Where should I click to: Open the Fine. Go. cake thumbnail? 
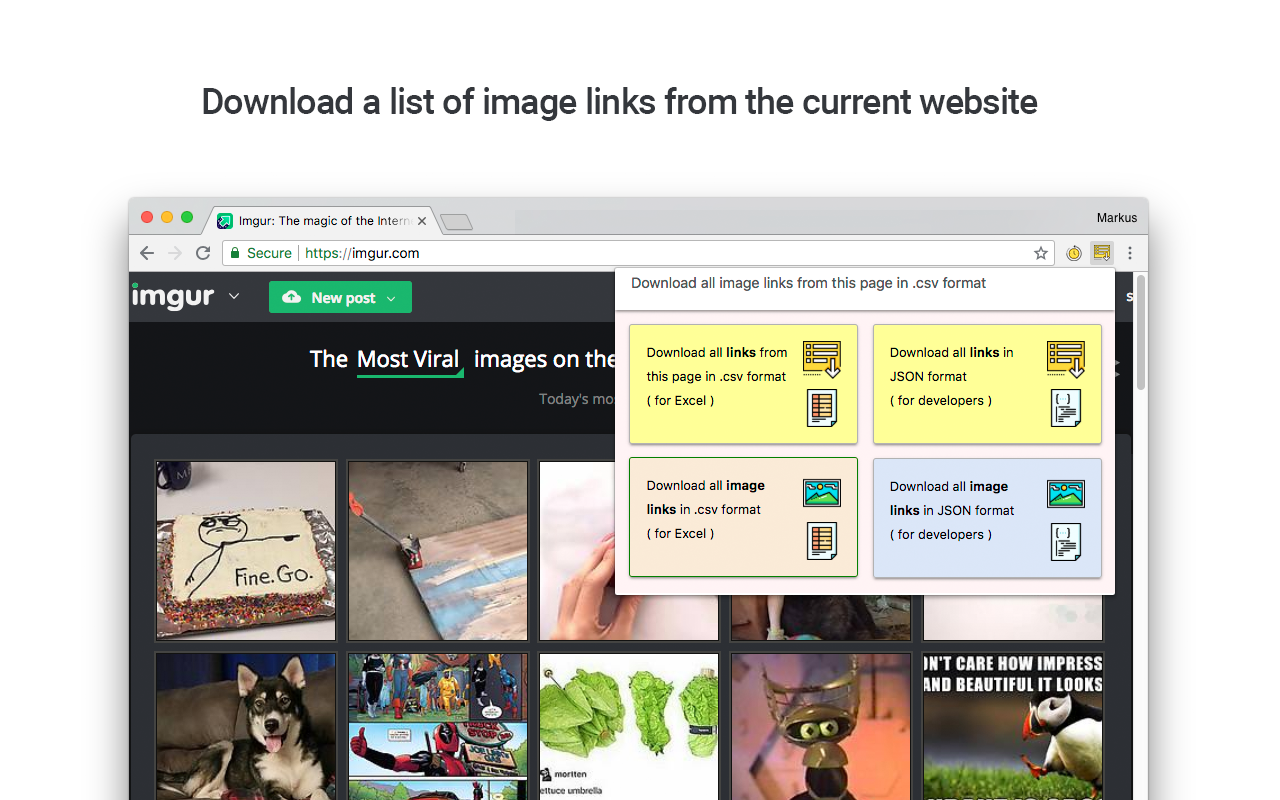coord(246,550)
